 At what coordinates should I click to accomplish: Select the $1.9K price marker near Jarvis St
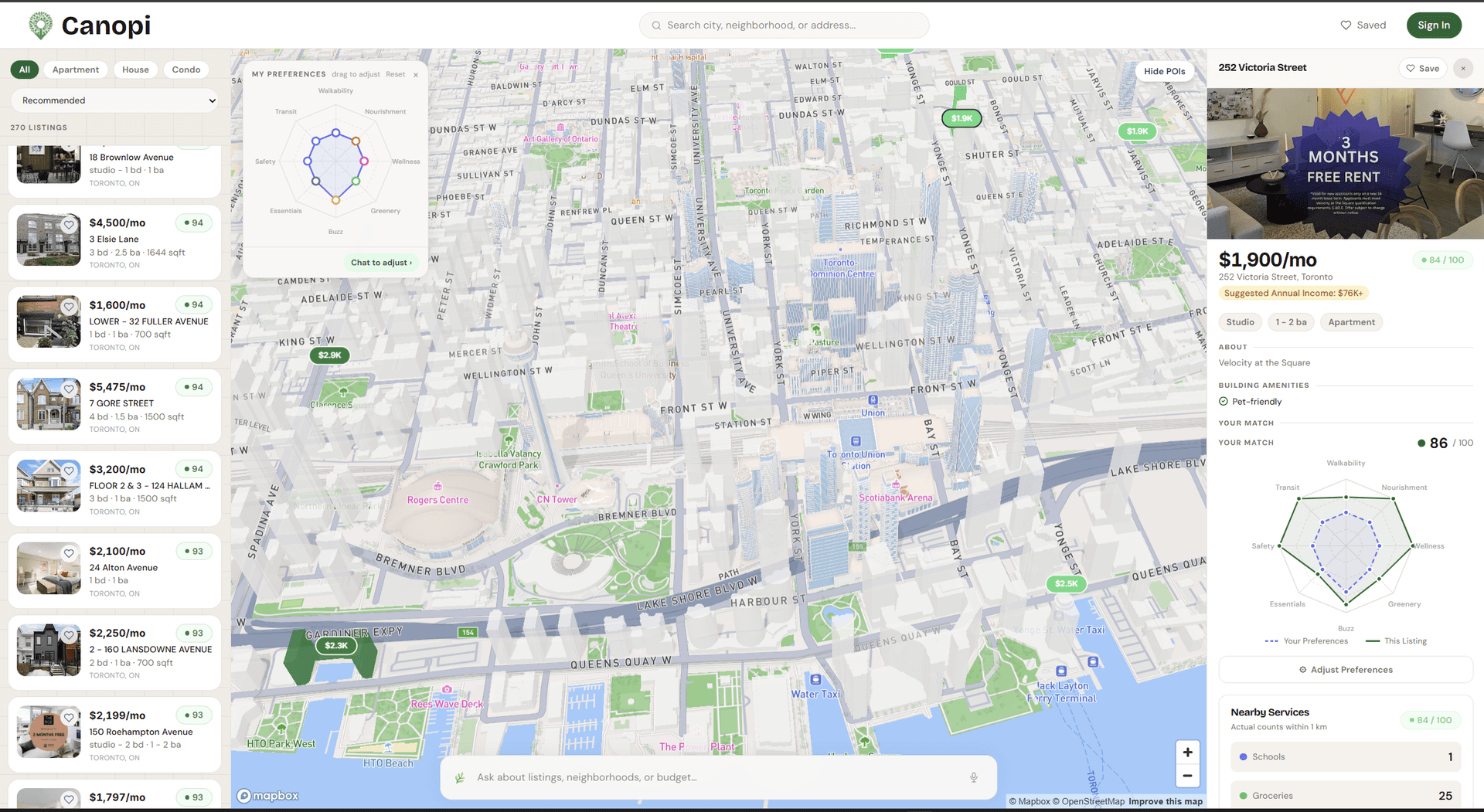point(1137,131)
